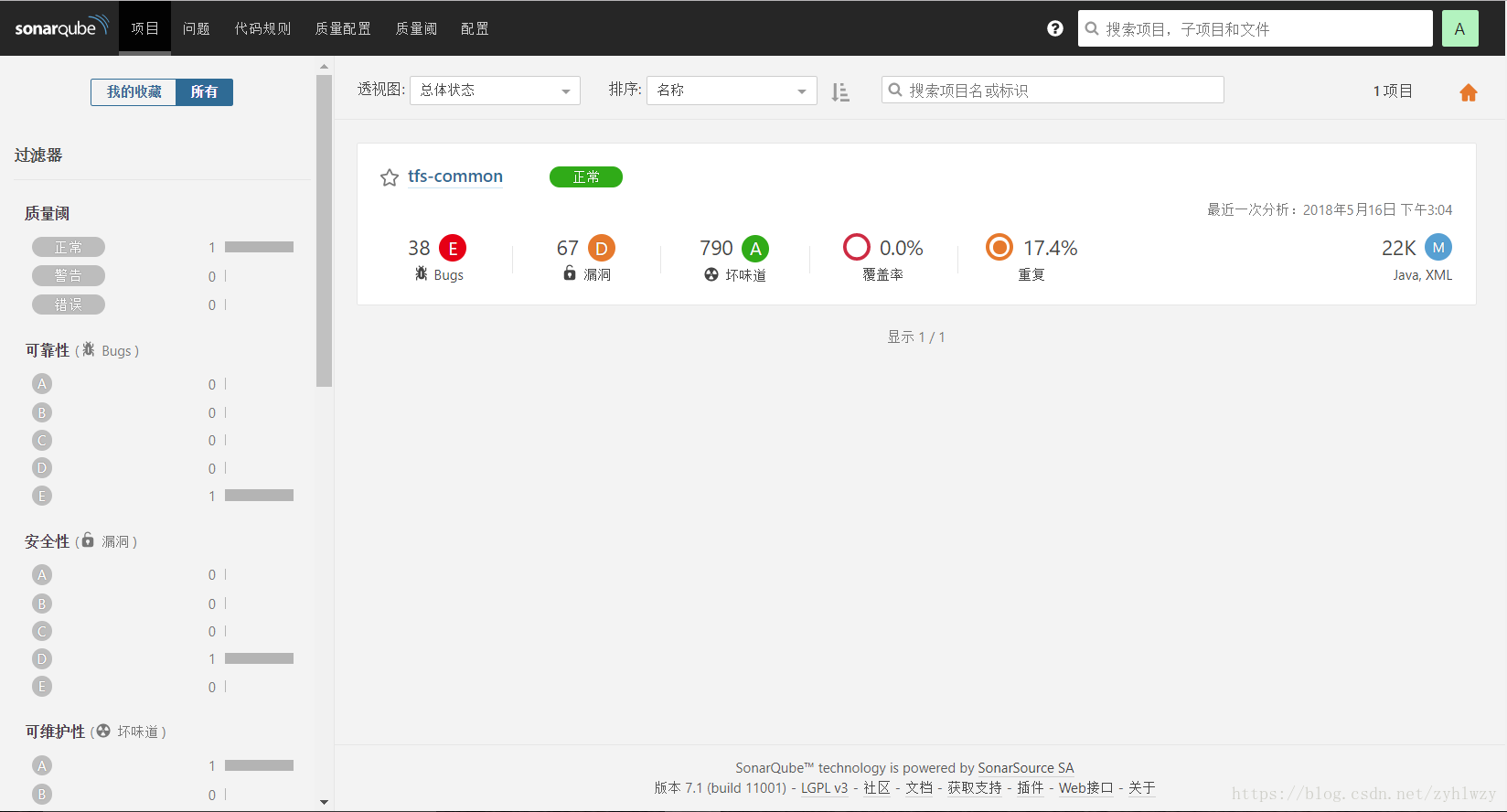Open 插件 footer link
Screen dimensions: 1507x812
pyautogui.click(x=1031, y=787)
